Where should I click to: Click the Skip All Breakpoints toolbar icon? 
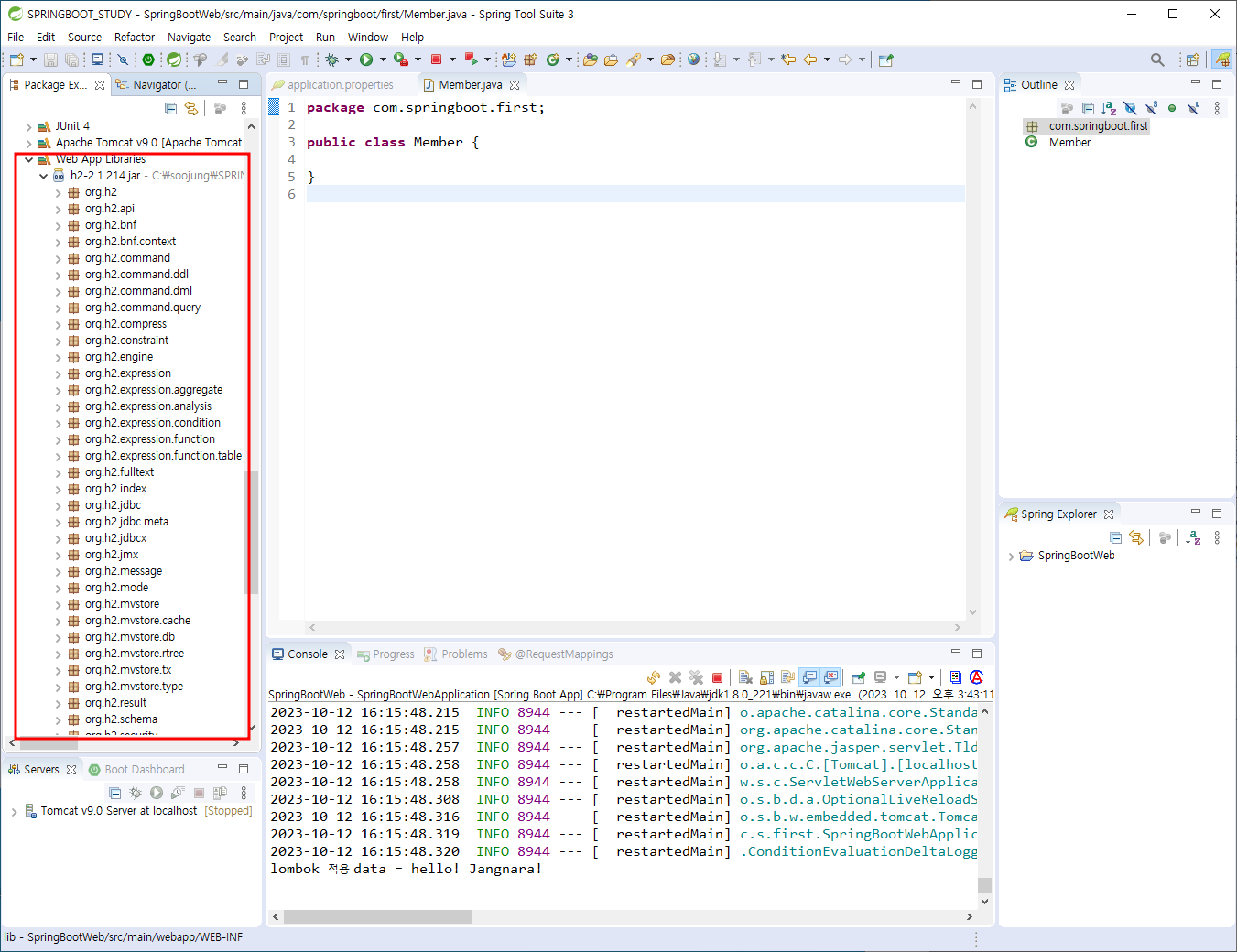(123, 59)
